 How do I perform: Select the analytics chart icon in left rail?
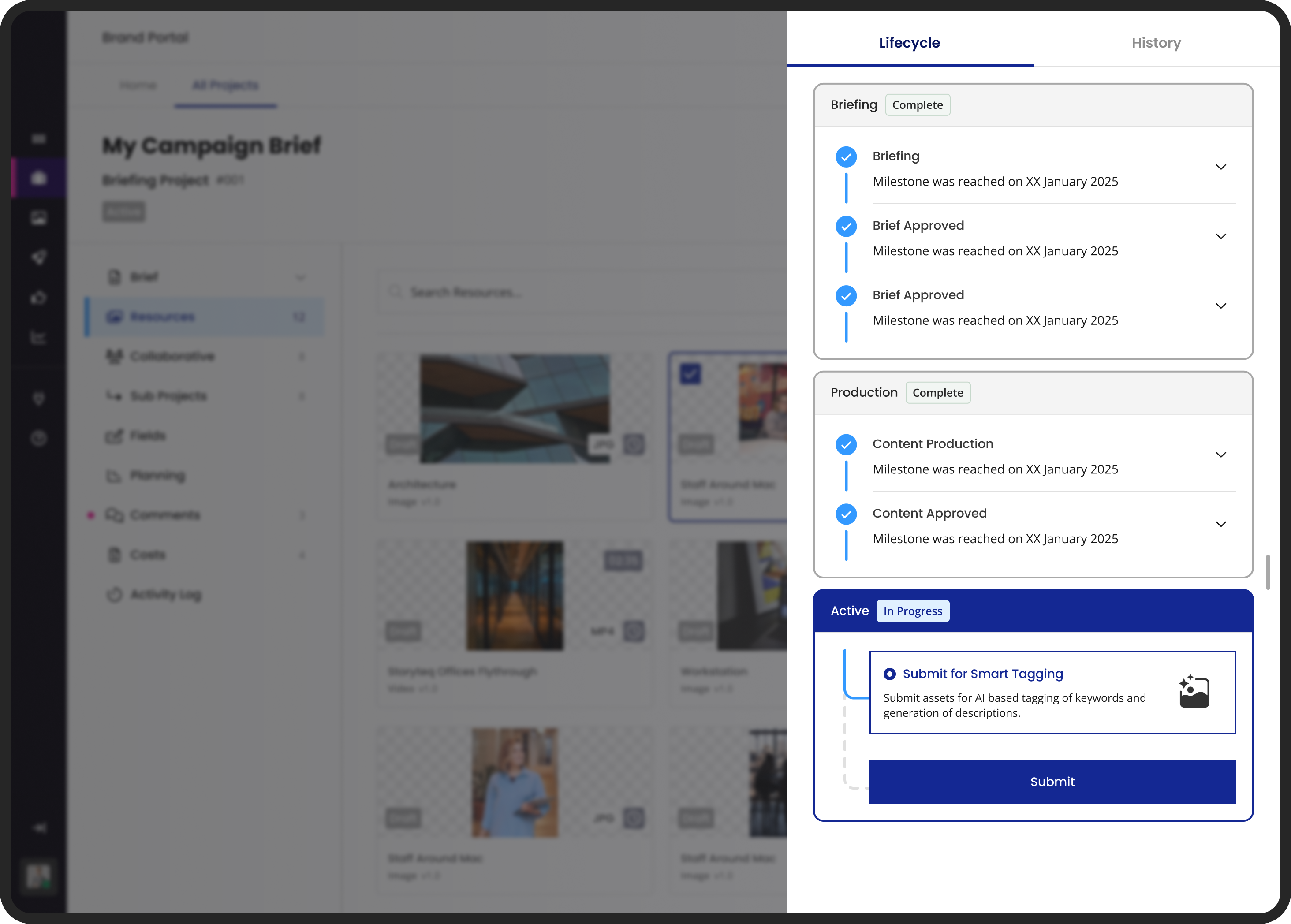pos(39,338)
